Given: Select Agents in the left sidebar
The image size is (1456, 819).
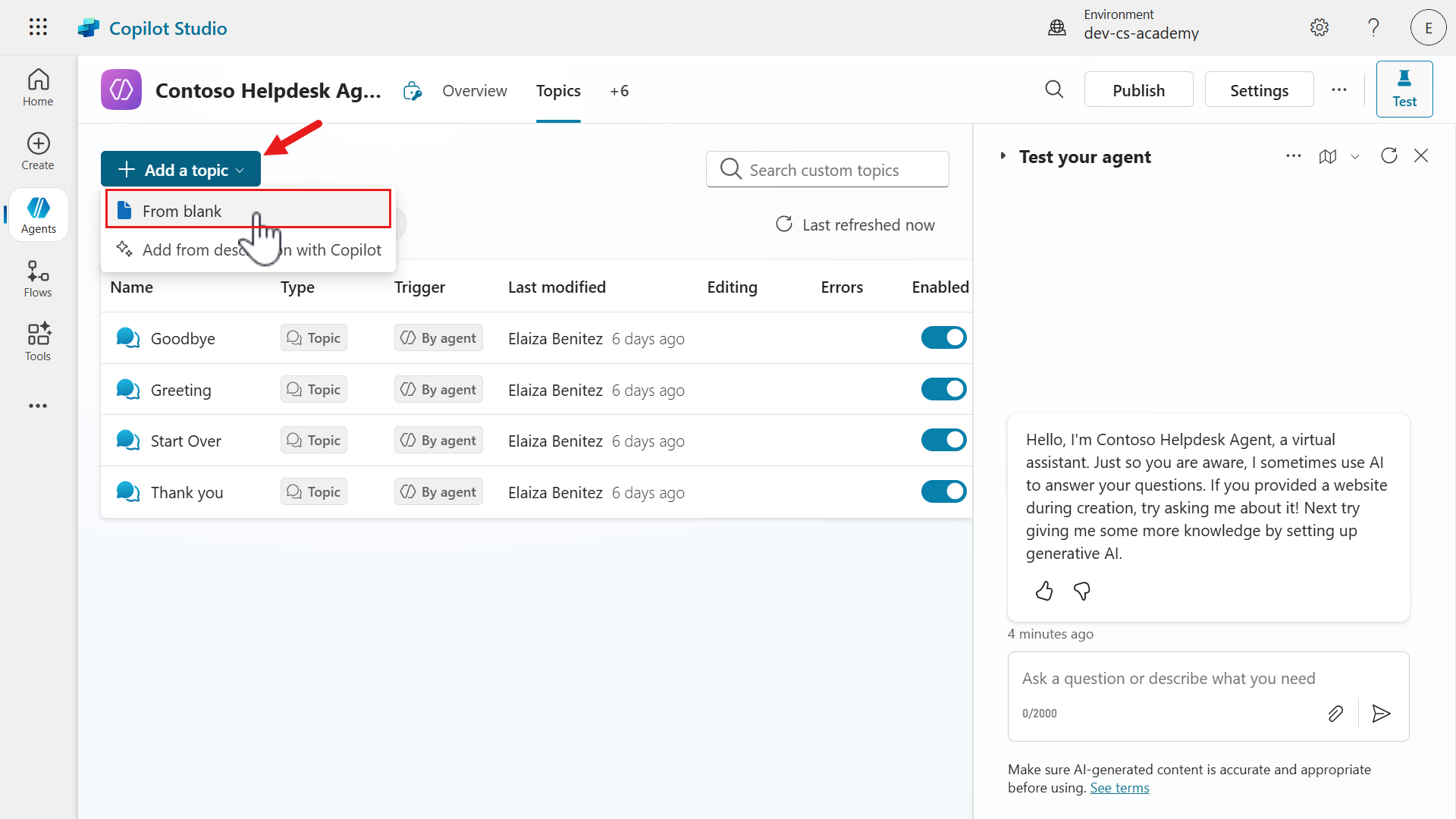Looking at the screenshot, I should 37,215.
